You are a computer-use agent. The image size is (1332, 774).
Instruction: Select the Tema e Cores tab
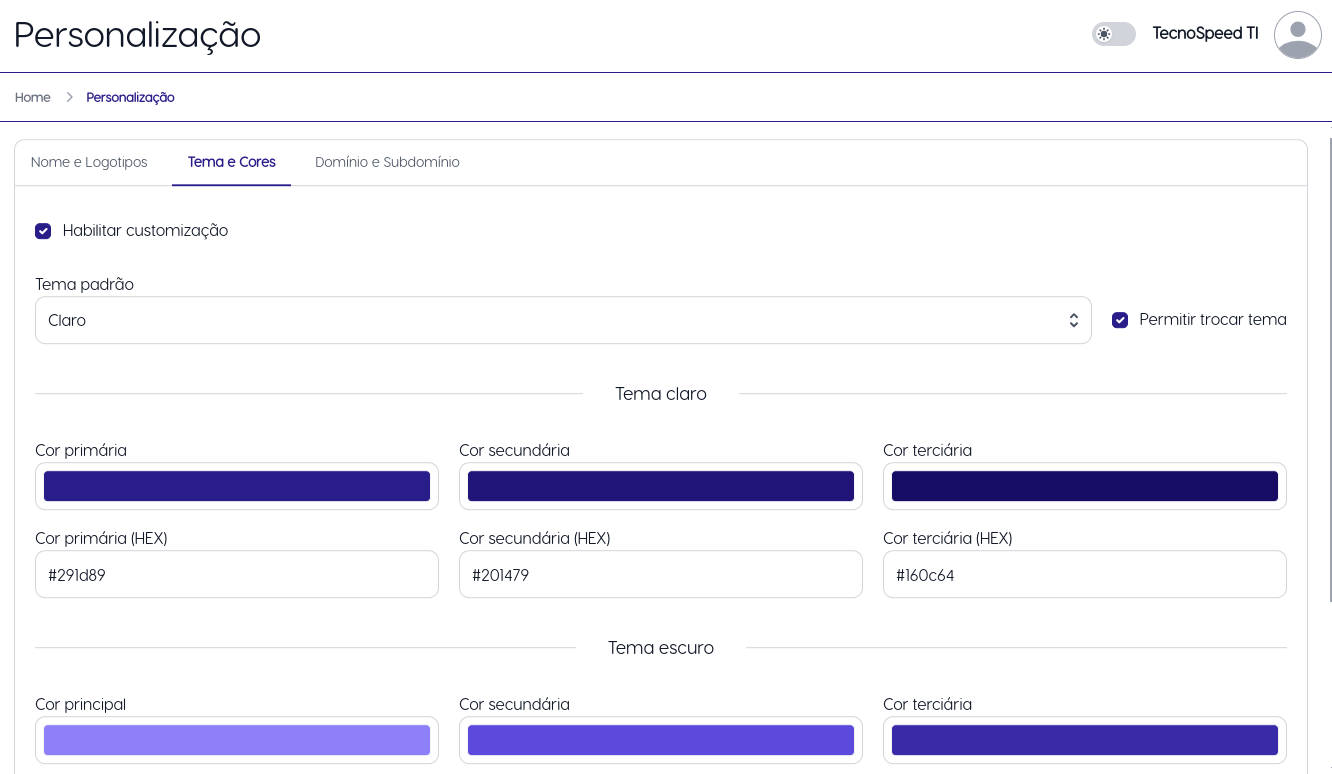pos(232,162)
